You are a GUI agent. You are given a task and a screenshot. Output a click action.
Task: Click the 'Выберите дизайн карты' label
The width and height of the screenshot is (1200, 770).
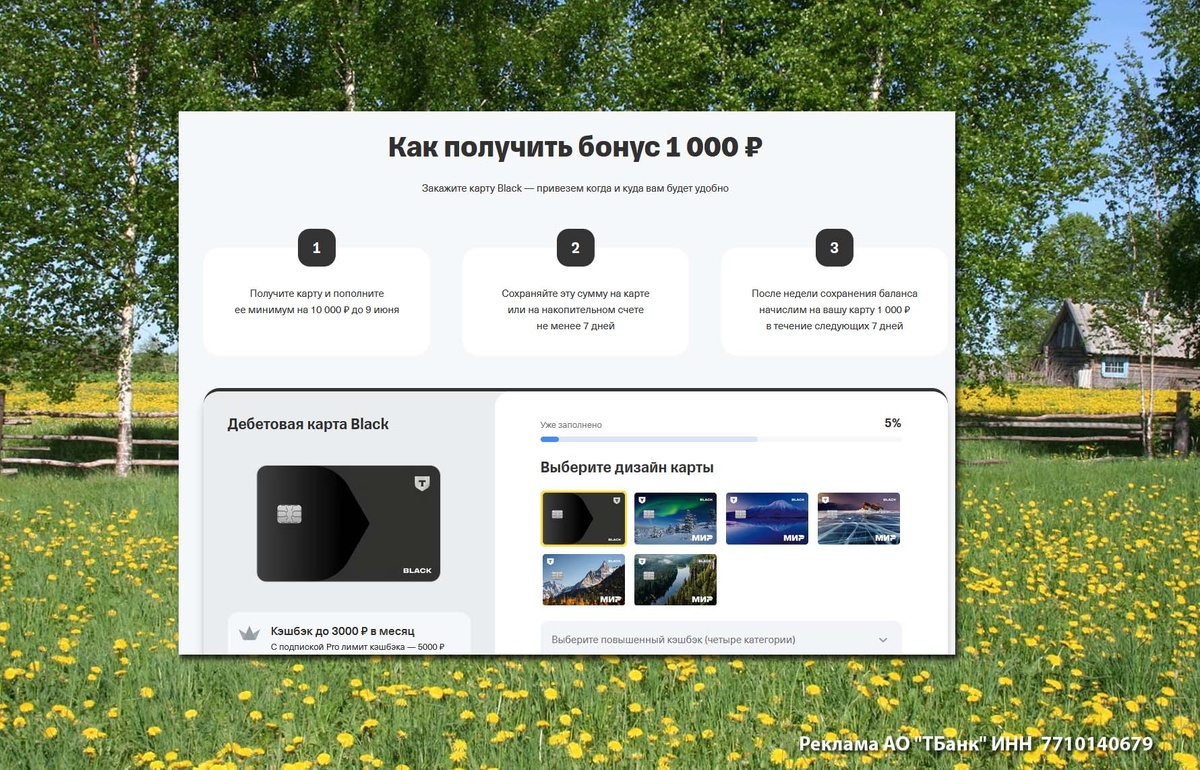[627, 467]
